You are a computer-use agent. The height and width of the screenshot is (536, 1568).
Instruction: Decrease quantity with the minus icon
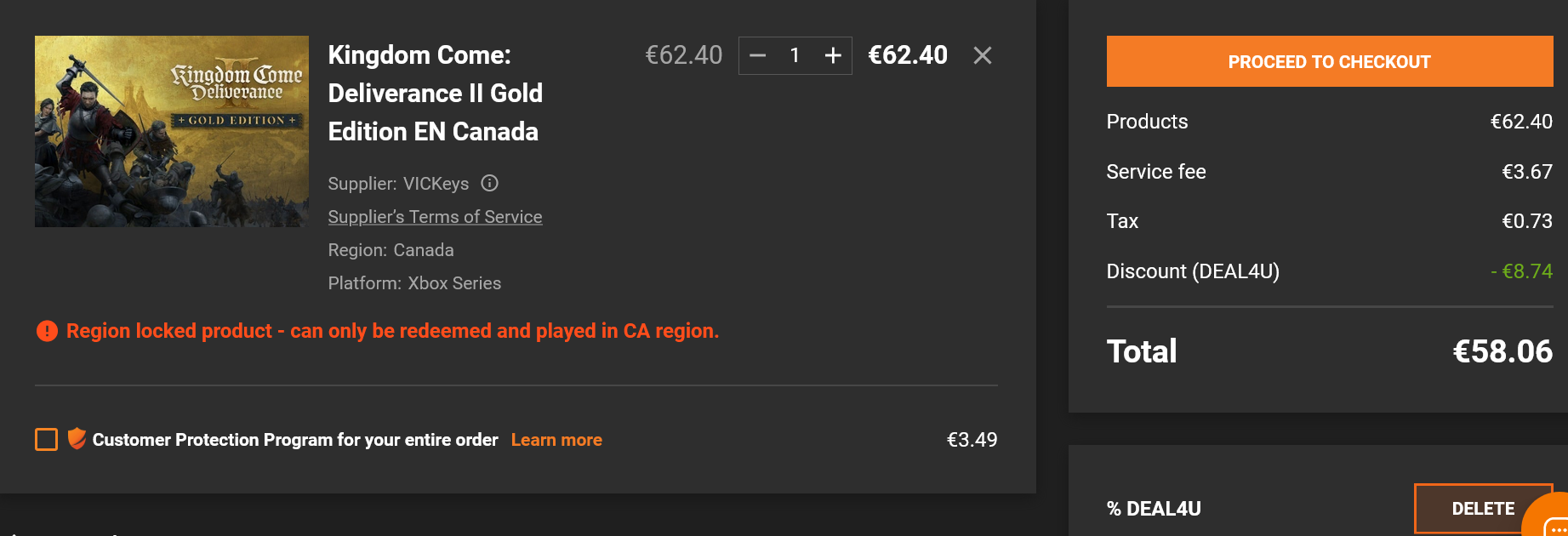(x=758, y=56)
